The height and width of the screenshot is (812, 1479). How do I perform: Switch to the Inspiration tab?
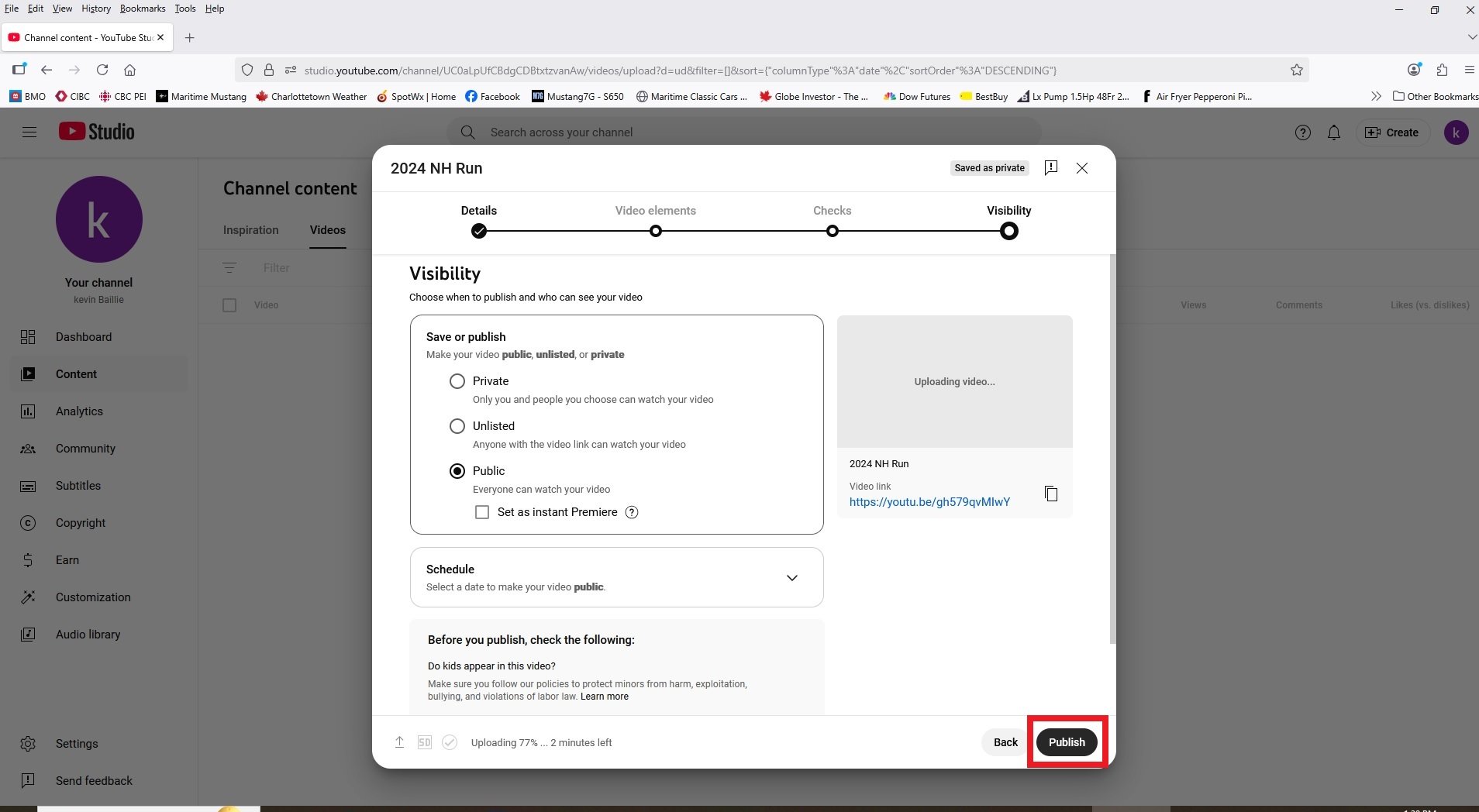click(250, 230)
